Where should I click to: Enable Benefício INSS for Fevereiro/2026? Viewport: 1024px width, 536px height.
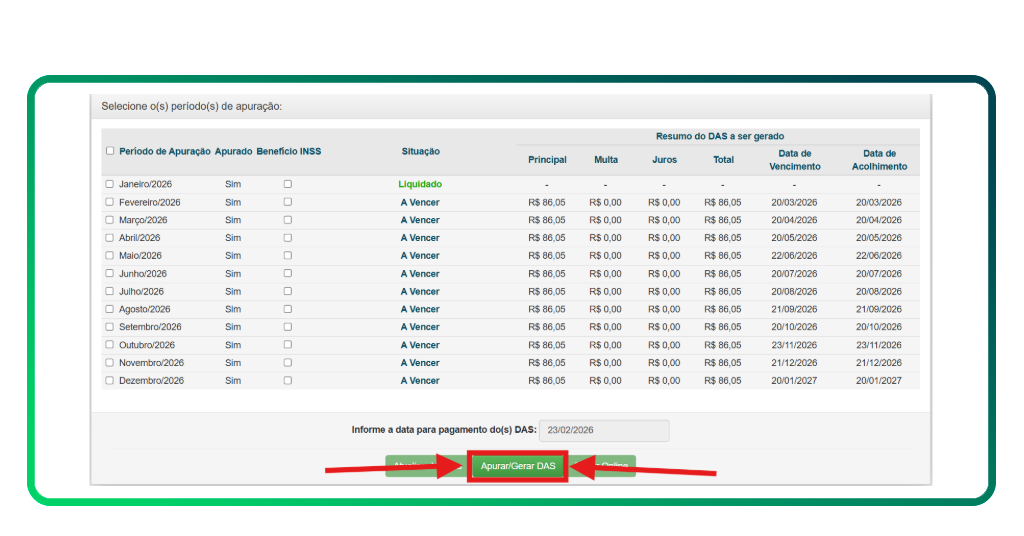(x=288, y=202)
